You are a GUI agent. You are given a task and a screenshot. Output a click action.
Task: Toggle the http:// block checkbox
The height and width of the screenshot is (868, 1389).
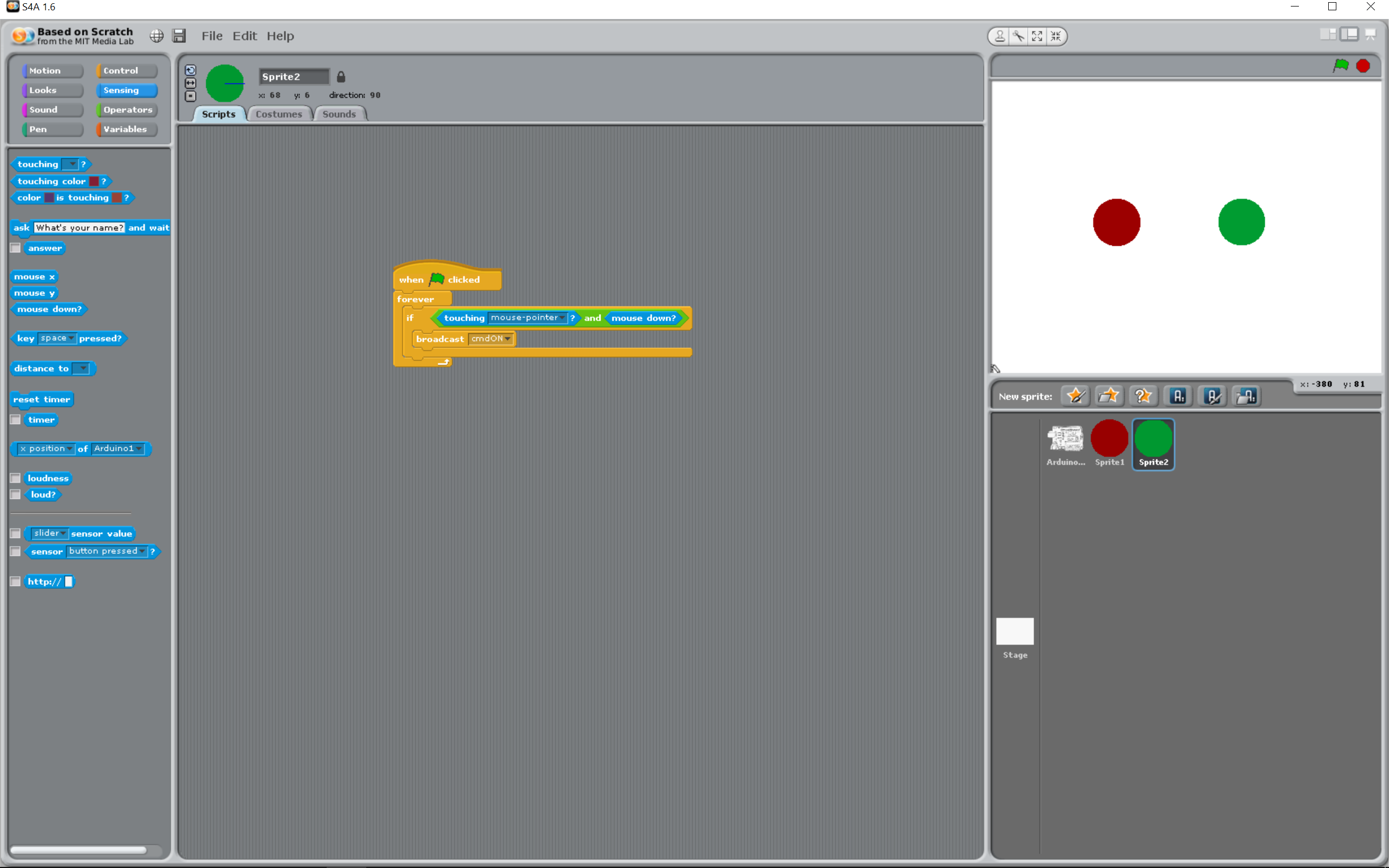pos(16,582)
